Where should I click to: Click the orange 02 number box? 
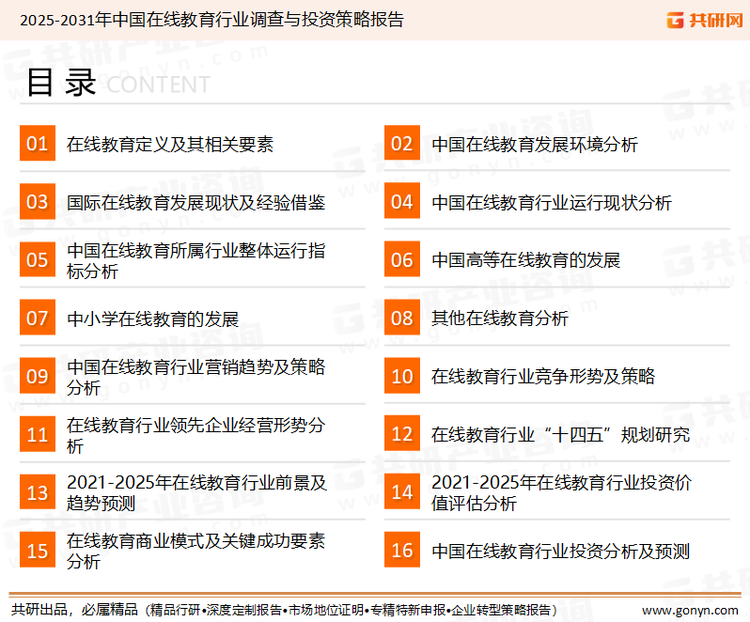coord(402,143)
